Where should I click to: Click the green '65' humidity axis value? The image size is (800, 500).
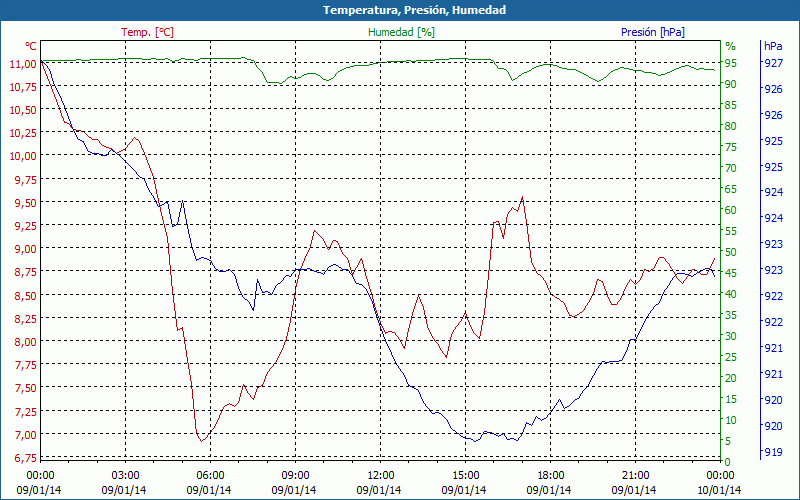pyautogui.click(x=731, y=189)
